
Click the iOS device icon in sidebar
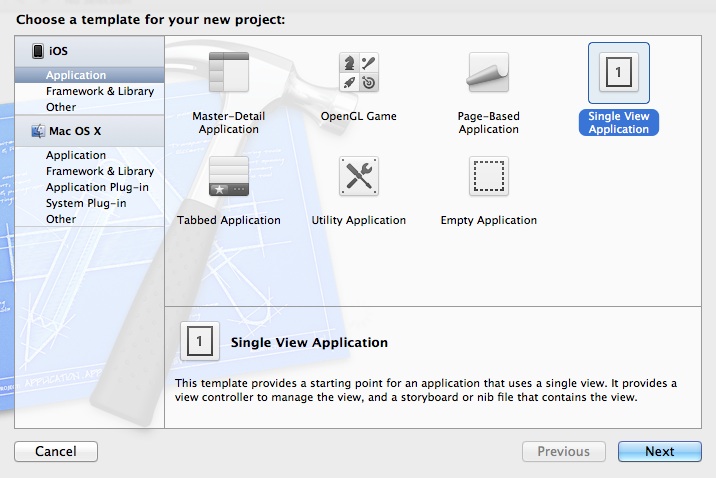coord(38,51)
